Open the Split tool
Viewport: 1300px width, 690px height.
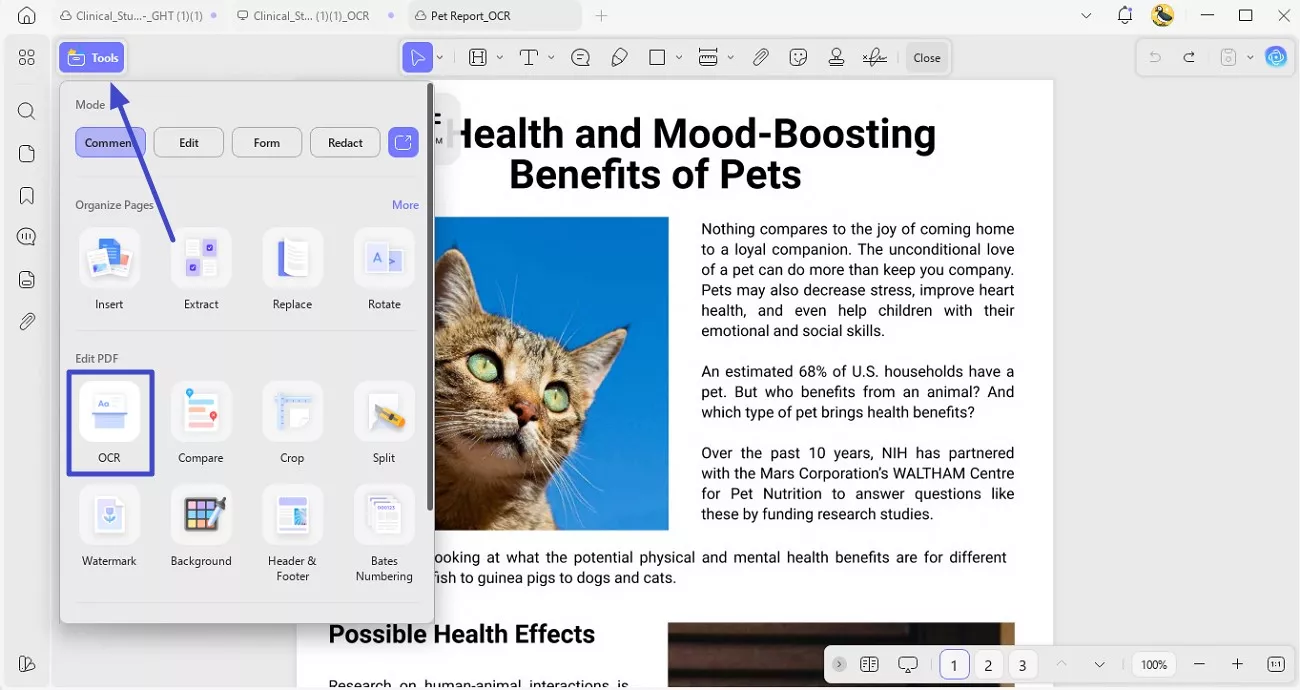[x=384, y=423]
